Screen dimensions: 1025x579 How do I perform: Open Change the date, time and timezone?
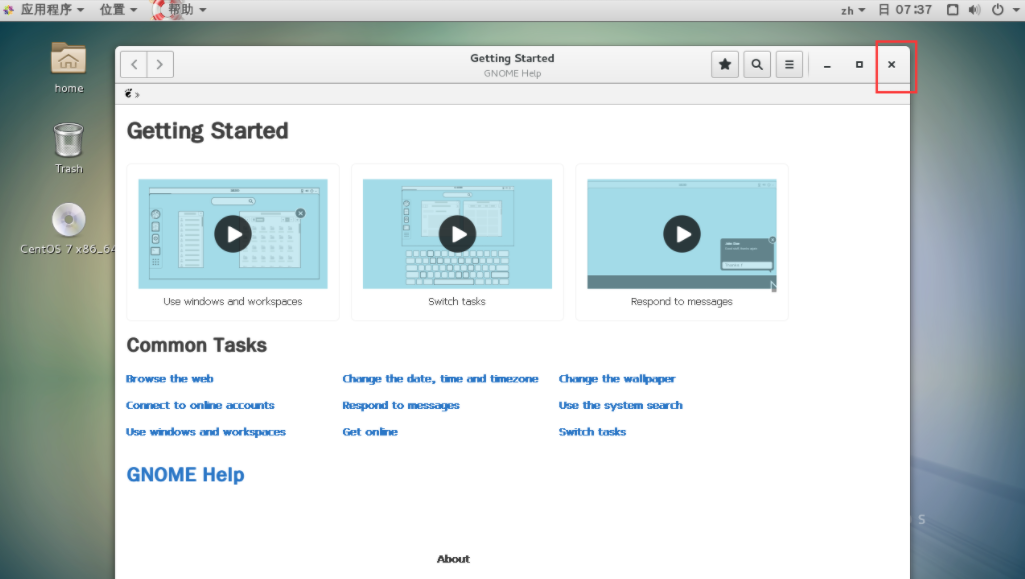[x=441, y=378]
